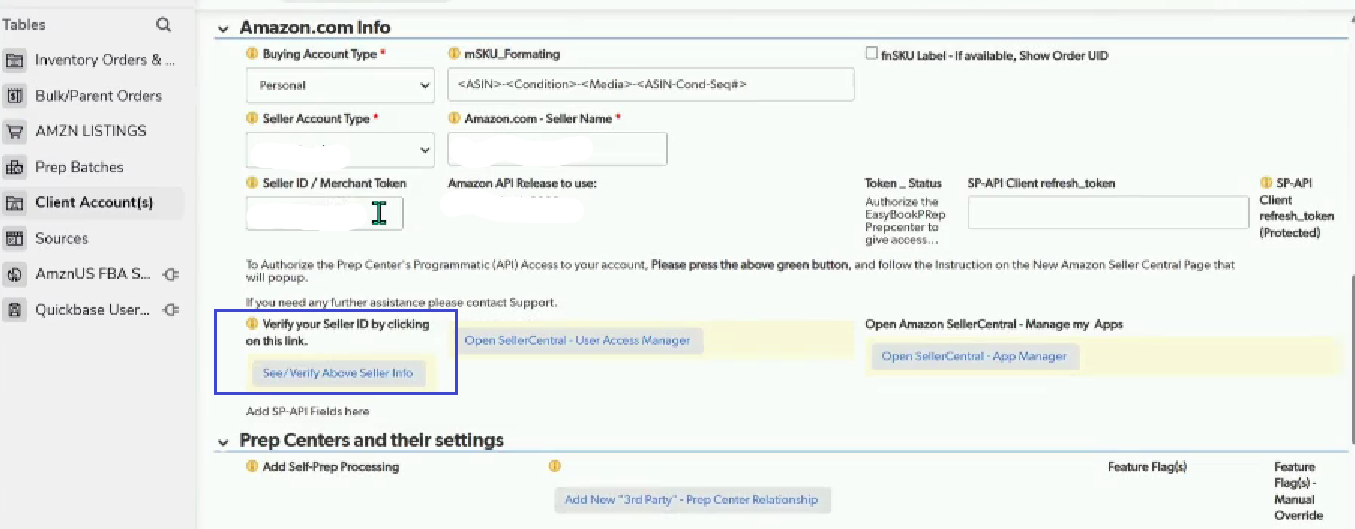This screenshot has height=529, width=1355.
Task: Click the Seller ID / Merchant Token field
Action: [325, 213]
